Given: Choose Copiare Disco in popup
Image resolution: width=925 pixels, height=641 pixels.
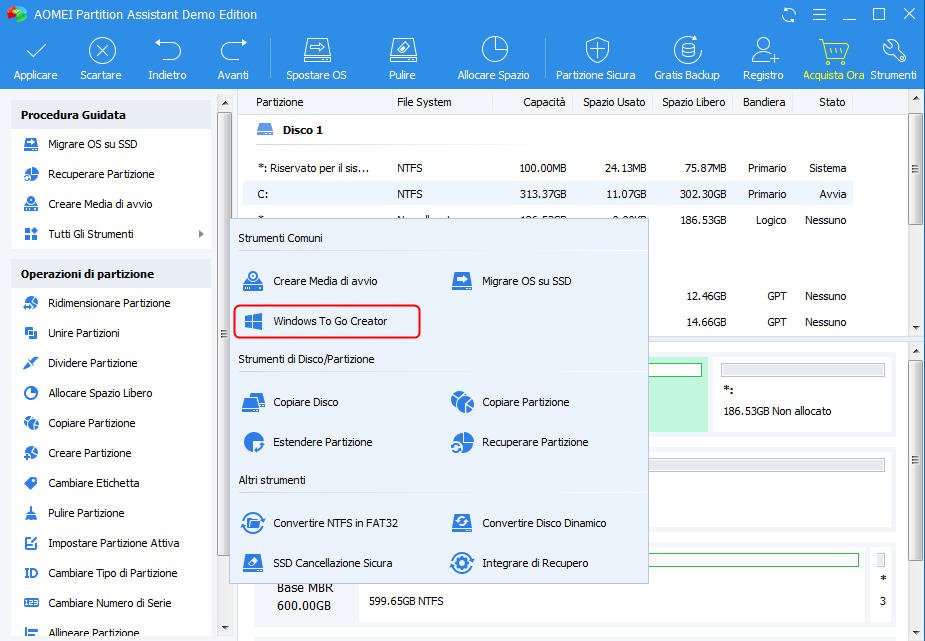Looking at the screenshot, I should tap(290, 402).
